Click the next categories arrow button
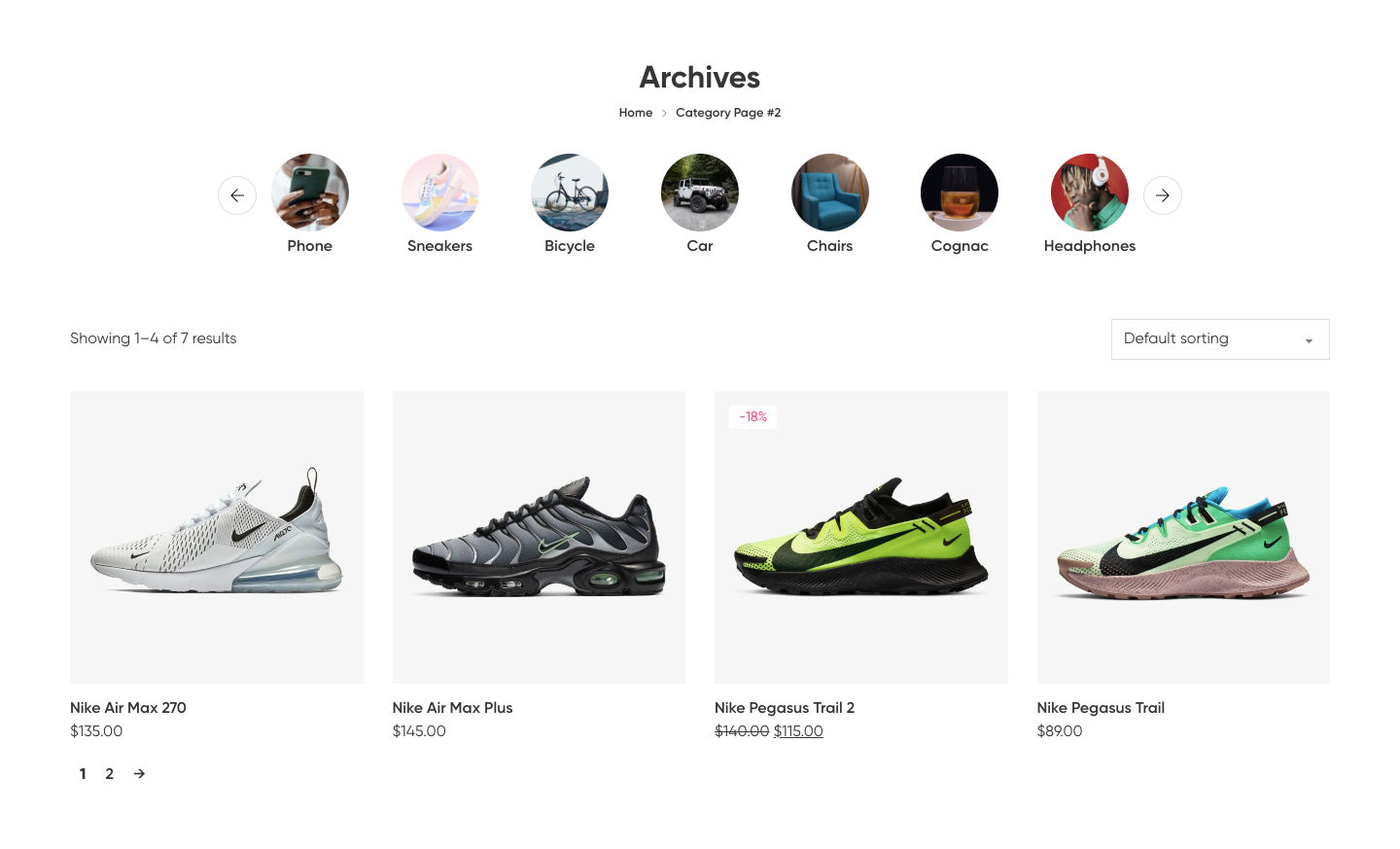 tap(1163, 195)
